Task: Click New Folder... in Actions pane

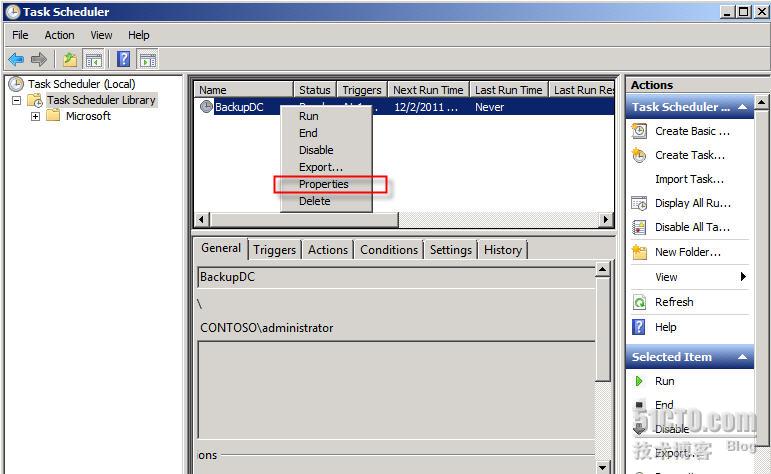Action: pos(688,252)
